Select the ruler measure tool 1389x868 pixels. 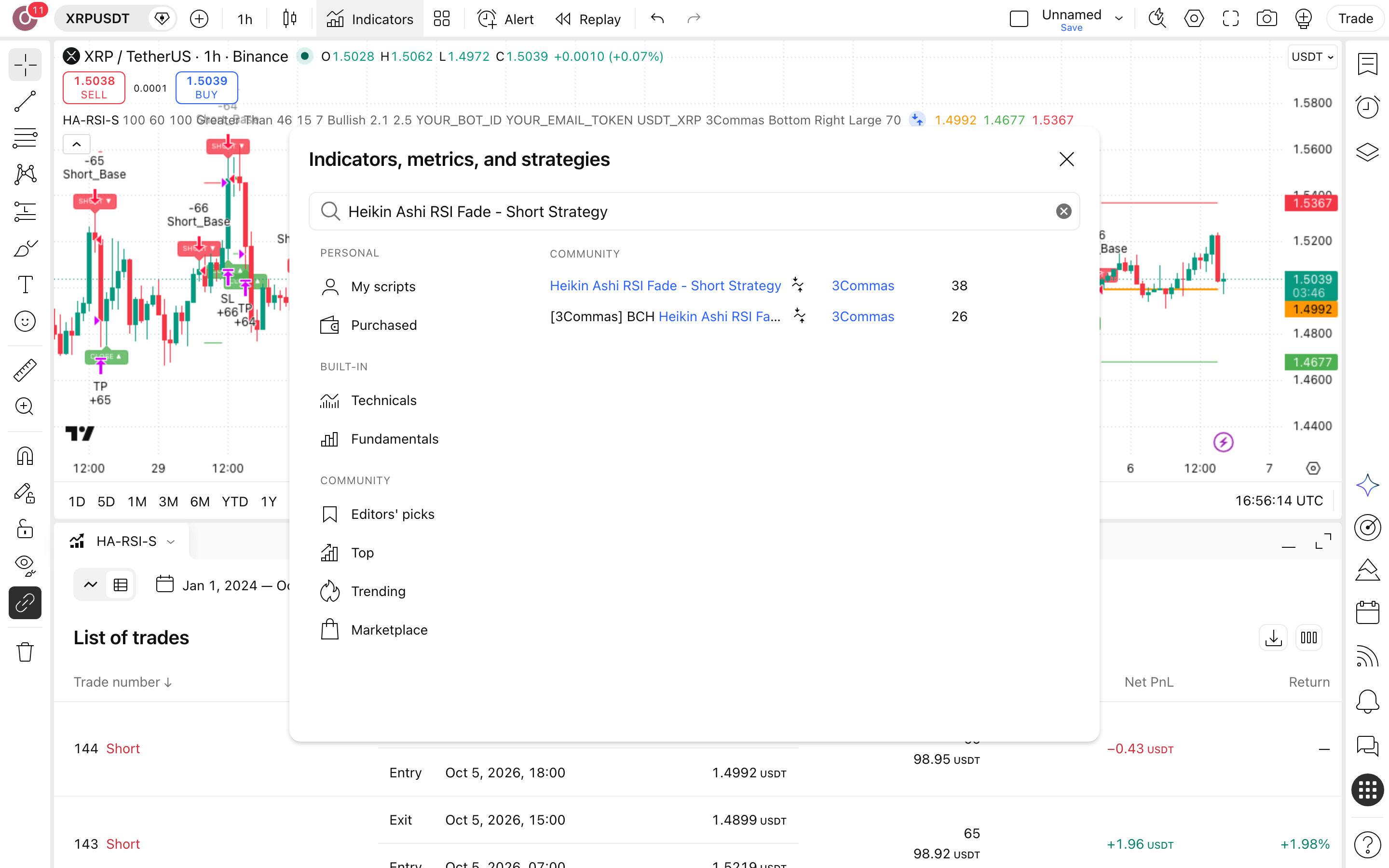click(x=25, y=370)
